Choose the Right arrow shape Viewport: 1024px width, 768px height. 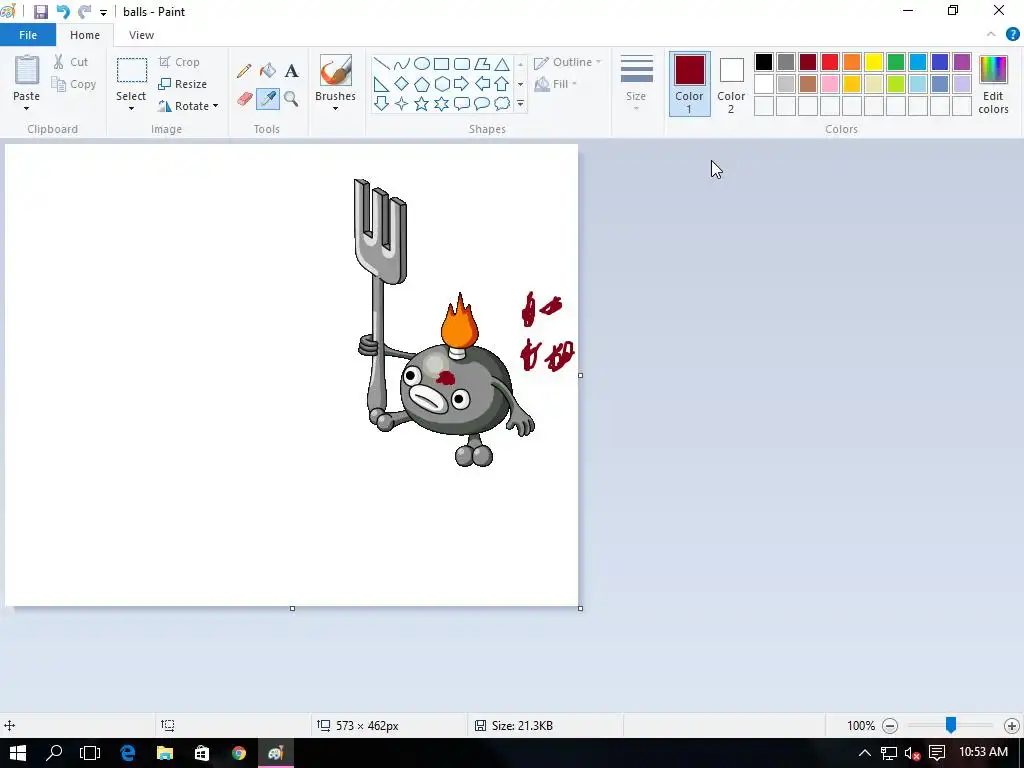[x=462, y=84]
